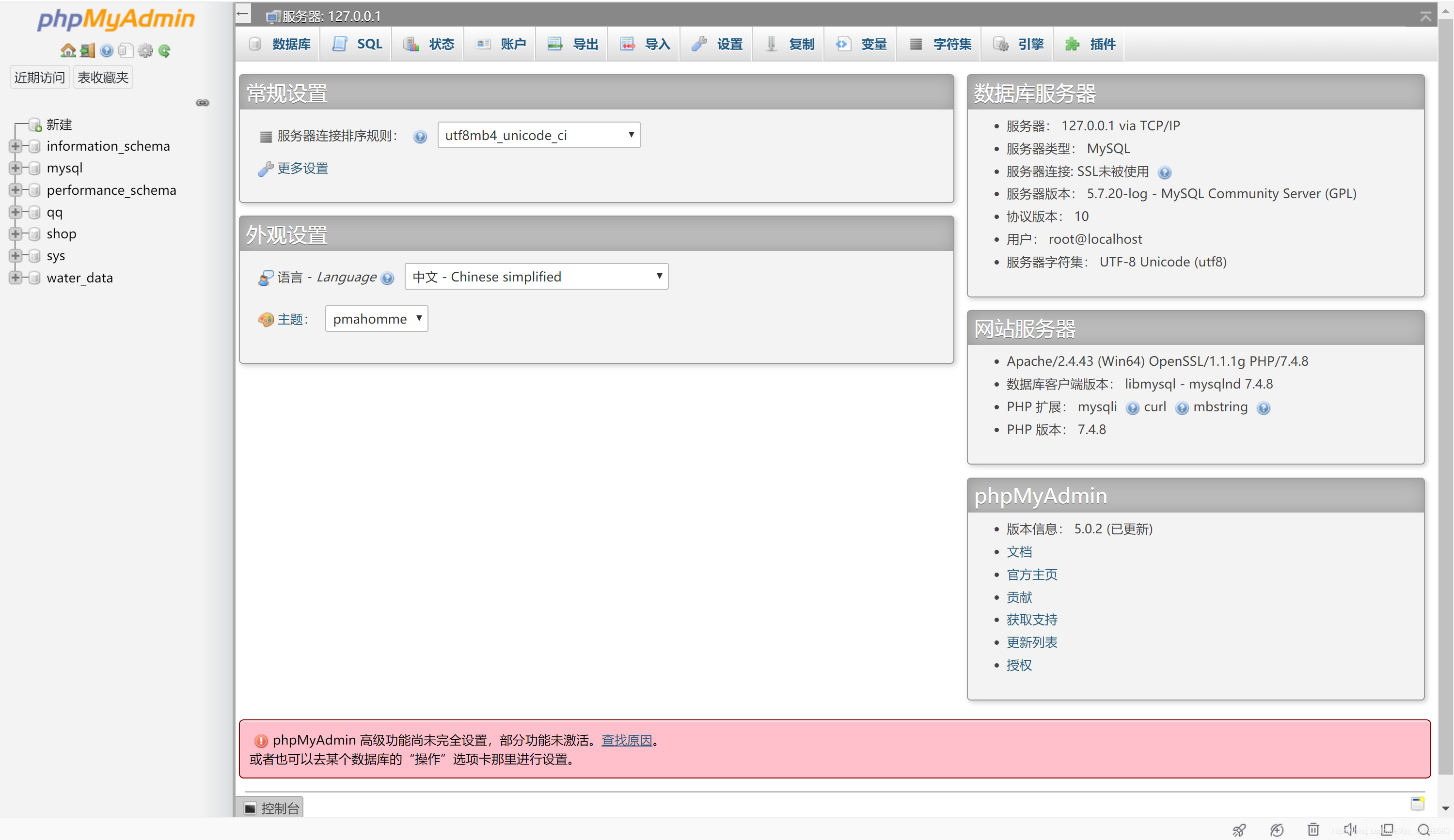Open the SQL tab
The image size is (1454, 840).
356,44
